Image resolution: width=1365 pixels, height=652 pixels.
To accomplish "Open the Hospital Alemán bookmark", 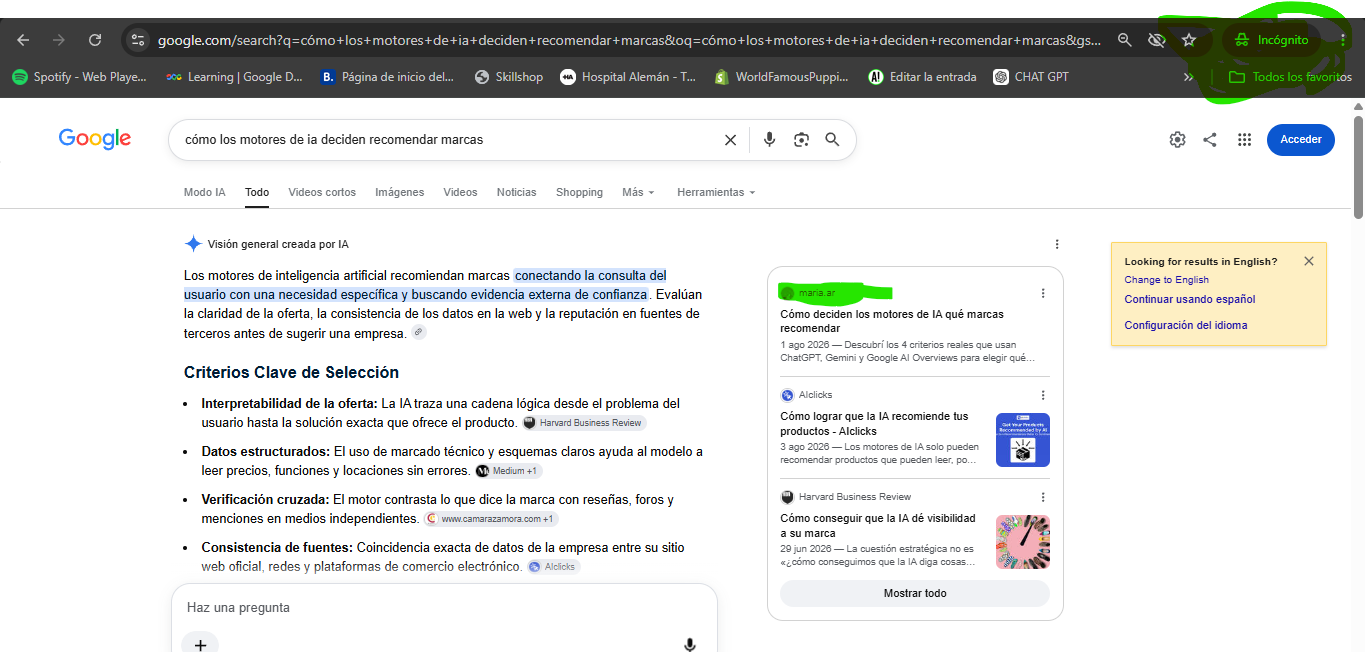I will pyautogui.click(x=628, y=77).
